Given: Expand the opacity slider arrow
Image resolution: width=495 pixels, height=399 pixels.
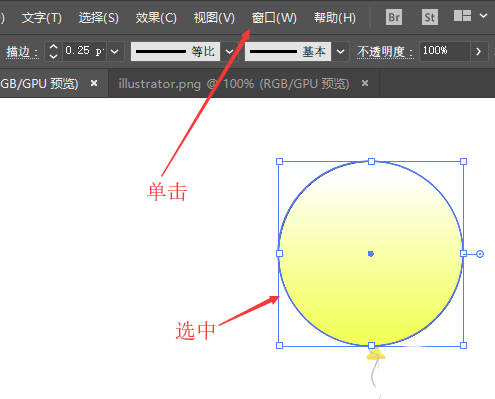Looking at the screenshot, I should click(x=479, y=51).
